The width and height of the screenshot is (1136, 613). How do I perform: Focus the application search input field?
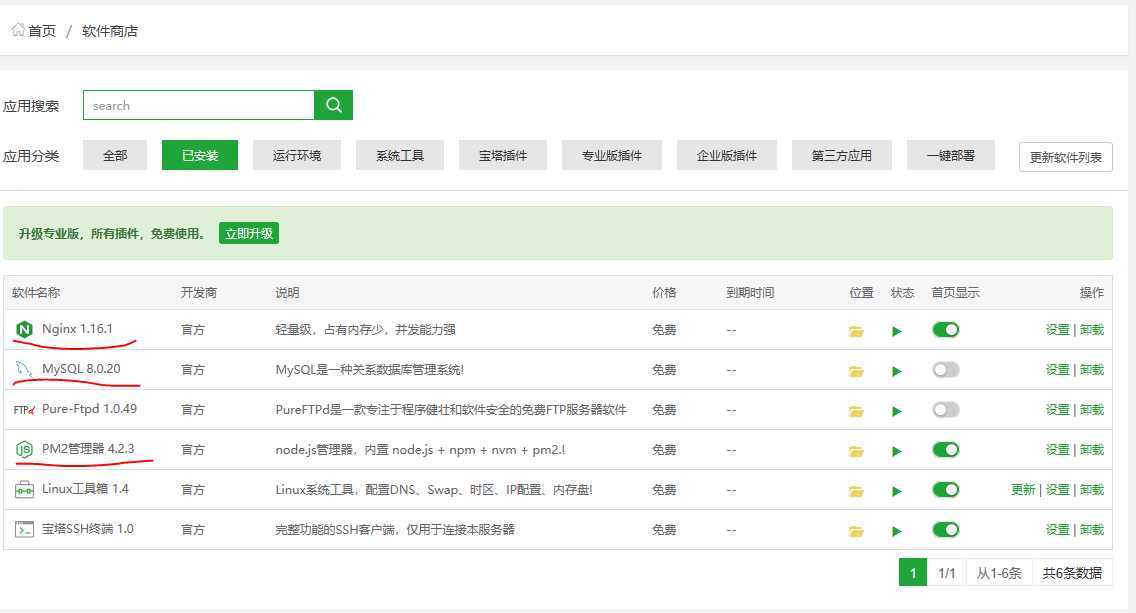(x=199, y=105)
